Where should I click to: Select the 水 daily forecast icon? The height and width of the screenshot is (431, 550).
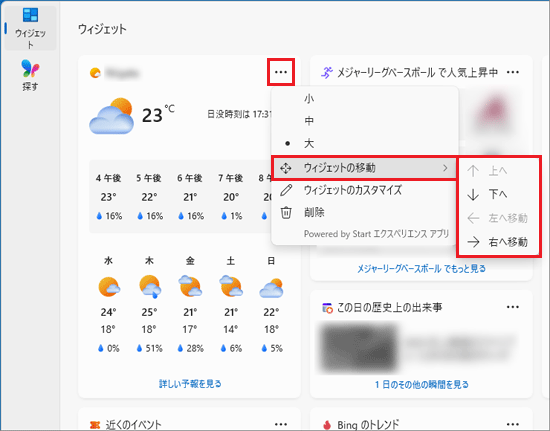tap(109, 287)
